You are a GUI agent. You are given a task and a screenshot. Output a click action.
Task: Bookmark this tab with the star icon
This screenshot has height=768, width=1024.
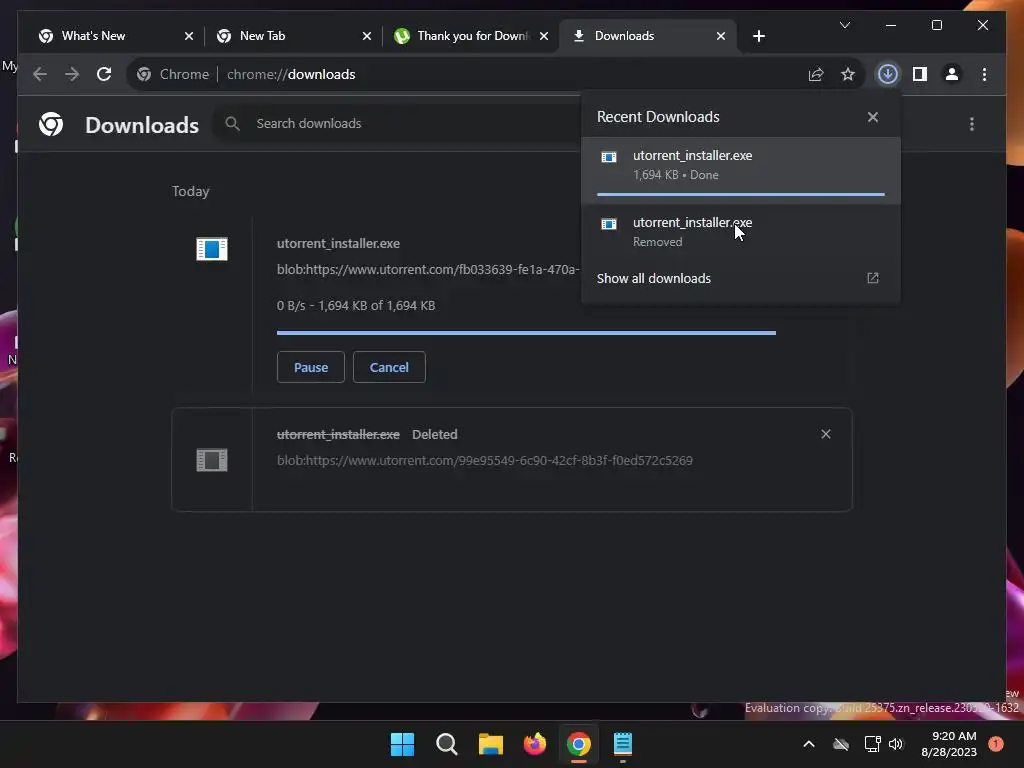point(848,74)
